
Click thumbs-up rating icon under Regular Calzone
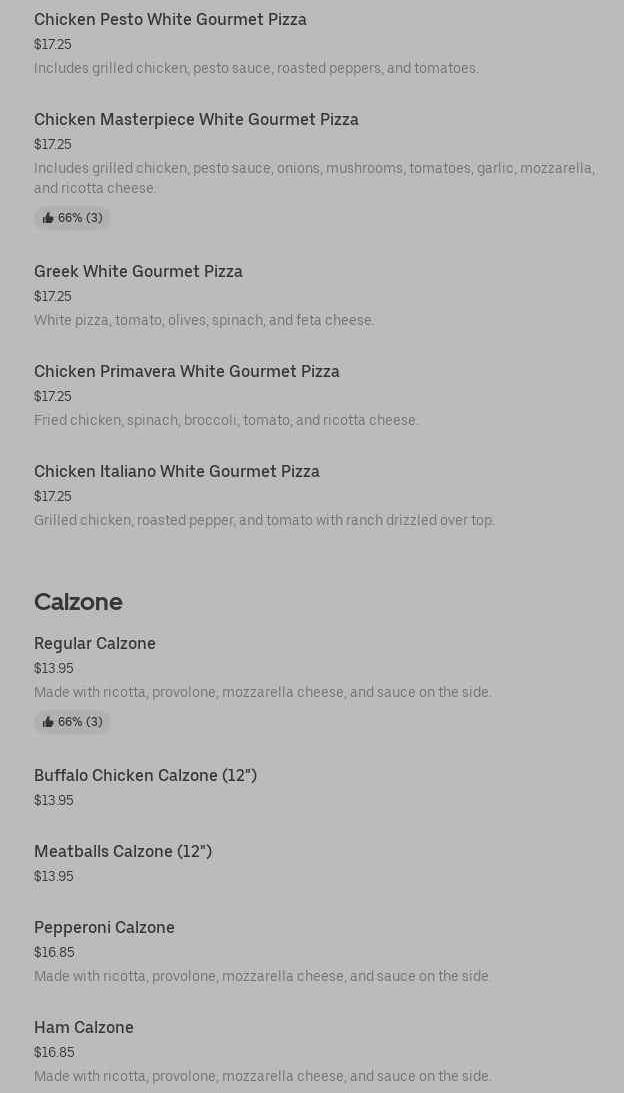48,722
